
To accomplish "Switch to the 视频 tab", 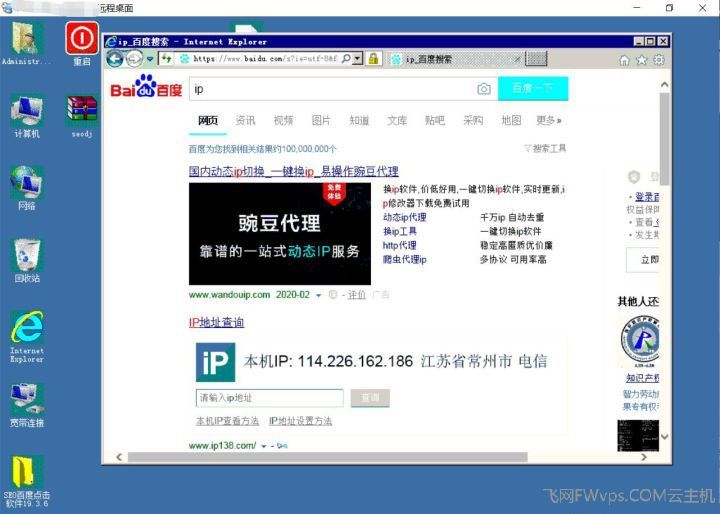I will pyautogui.click(x=283, y=120).
